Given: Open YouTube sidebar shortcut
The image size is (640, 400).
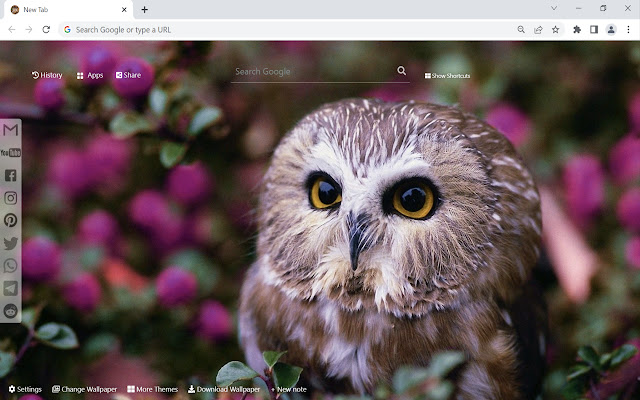Looking at the screenshot, I should point(11,153).
